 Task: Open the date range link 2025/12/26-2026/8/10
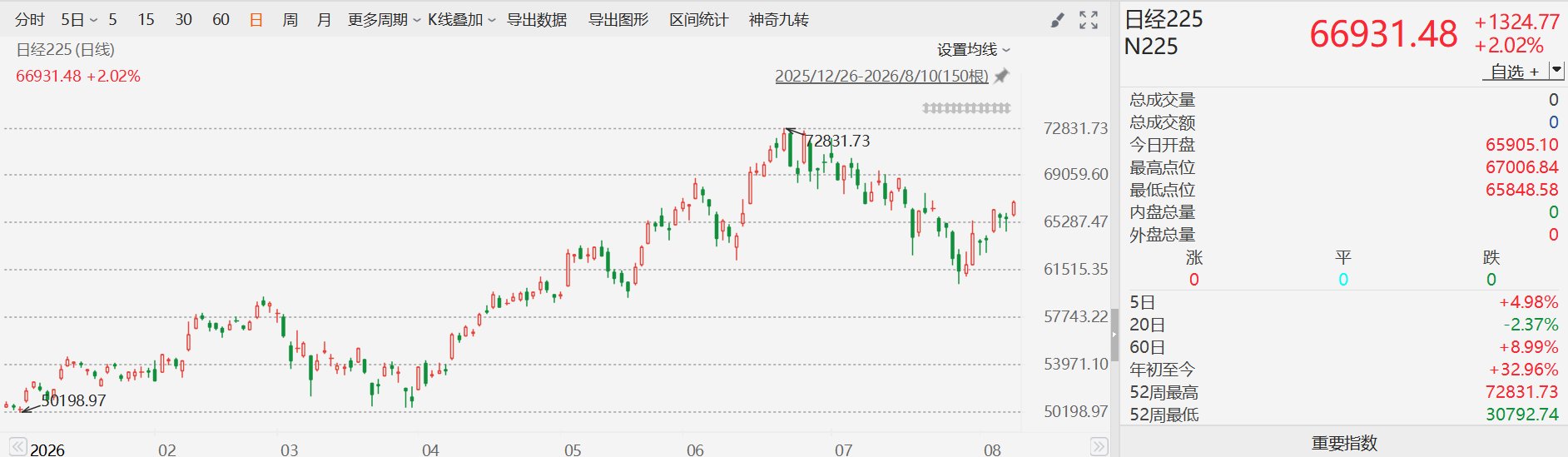pos(881,76)
